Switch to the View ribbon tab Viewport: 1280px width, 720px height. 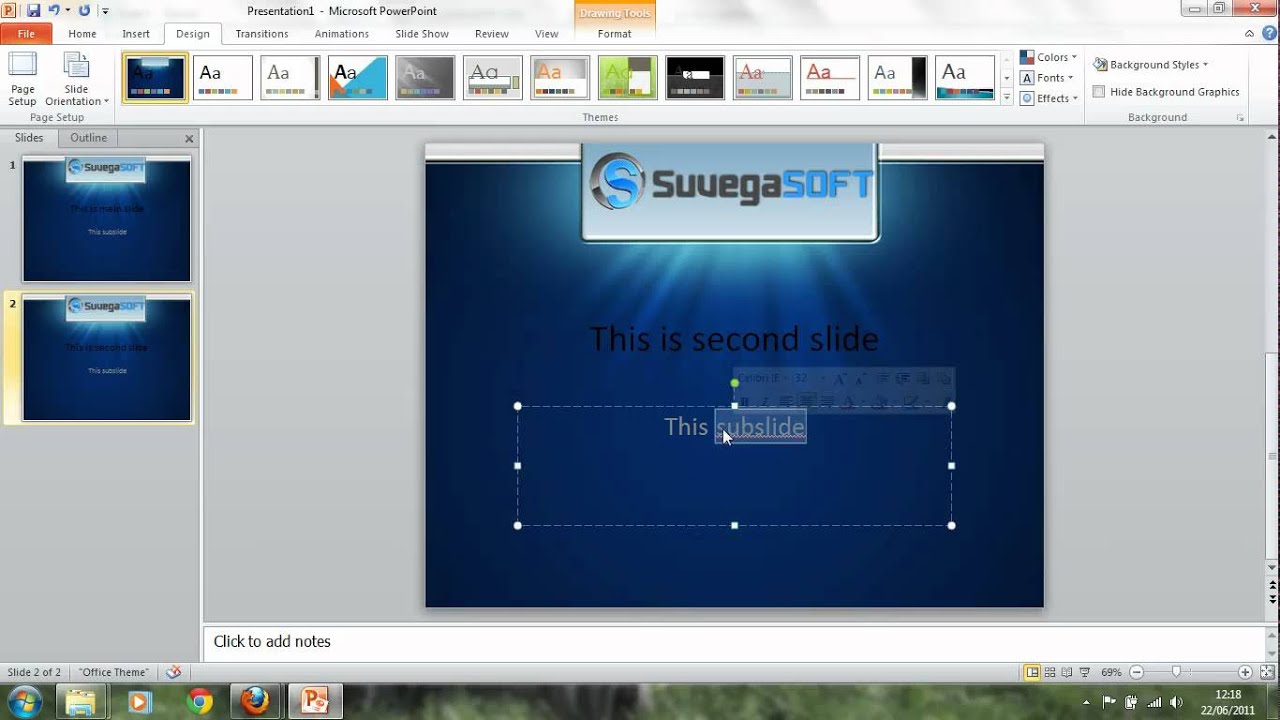(547, 34)
